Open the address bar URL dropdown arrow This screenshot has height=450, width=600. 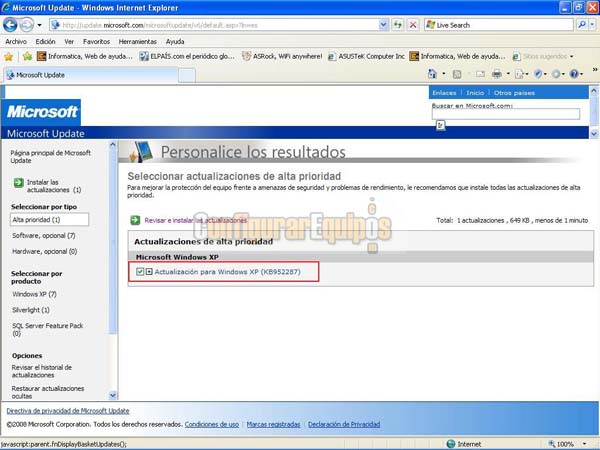[383, 25]
